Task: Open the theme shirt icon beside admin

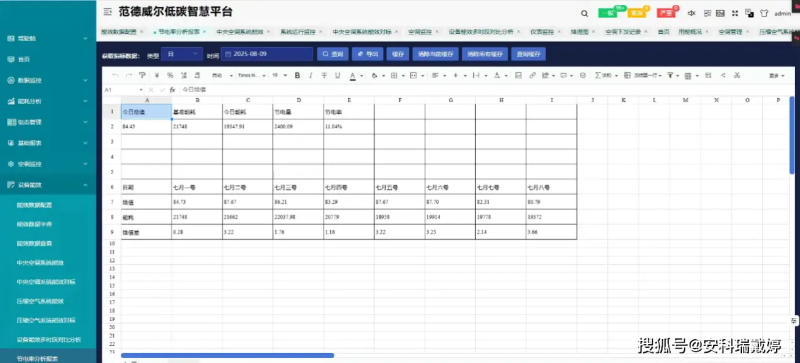Action: tap(764, 13)
